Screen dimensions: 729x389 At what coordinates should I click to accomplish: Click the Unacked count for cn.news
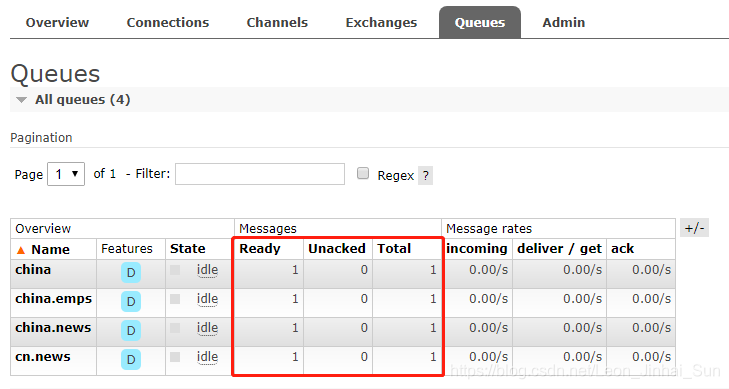pos(364,356)
